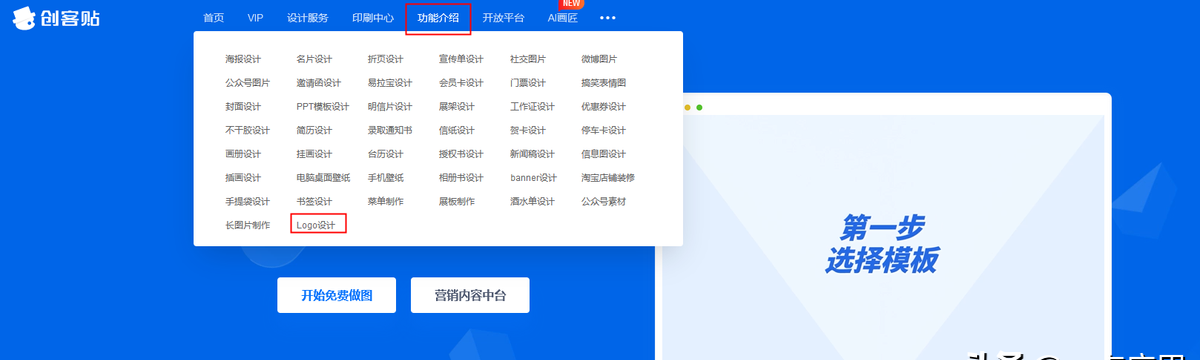1200x360 pixels.
Task: Open 不干胶设计
Action: pos(248,131)
